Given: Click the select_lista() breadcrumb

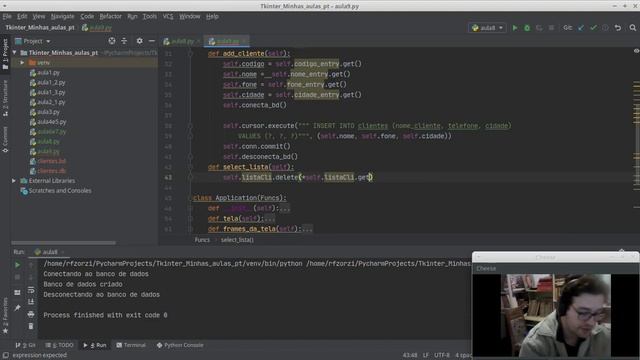Looking at the screenshot, I should pos(237,240).
